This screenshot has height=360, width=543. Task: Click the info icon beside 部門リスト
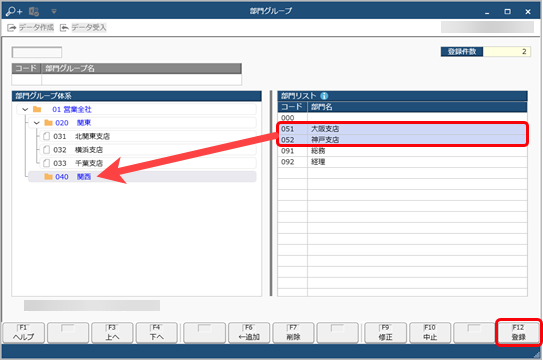click(x=324, y=96)
